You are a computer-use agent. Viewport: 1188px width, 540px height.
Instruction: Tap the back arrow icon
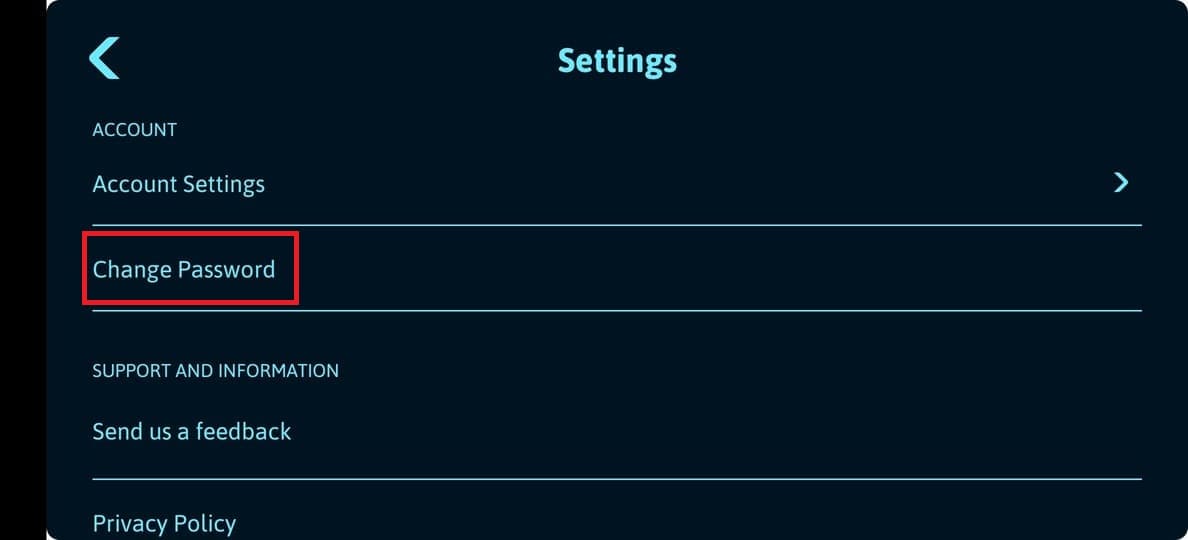pos(104,58)
